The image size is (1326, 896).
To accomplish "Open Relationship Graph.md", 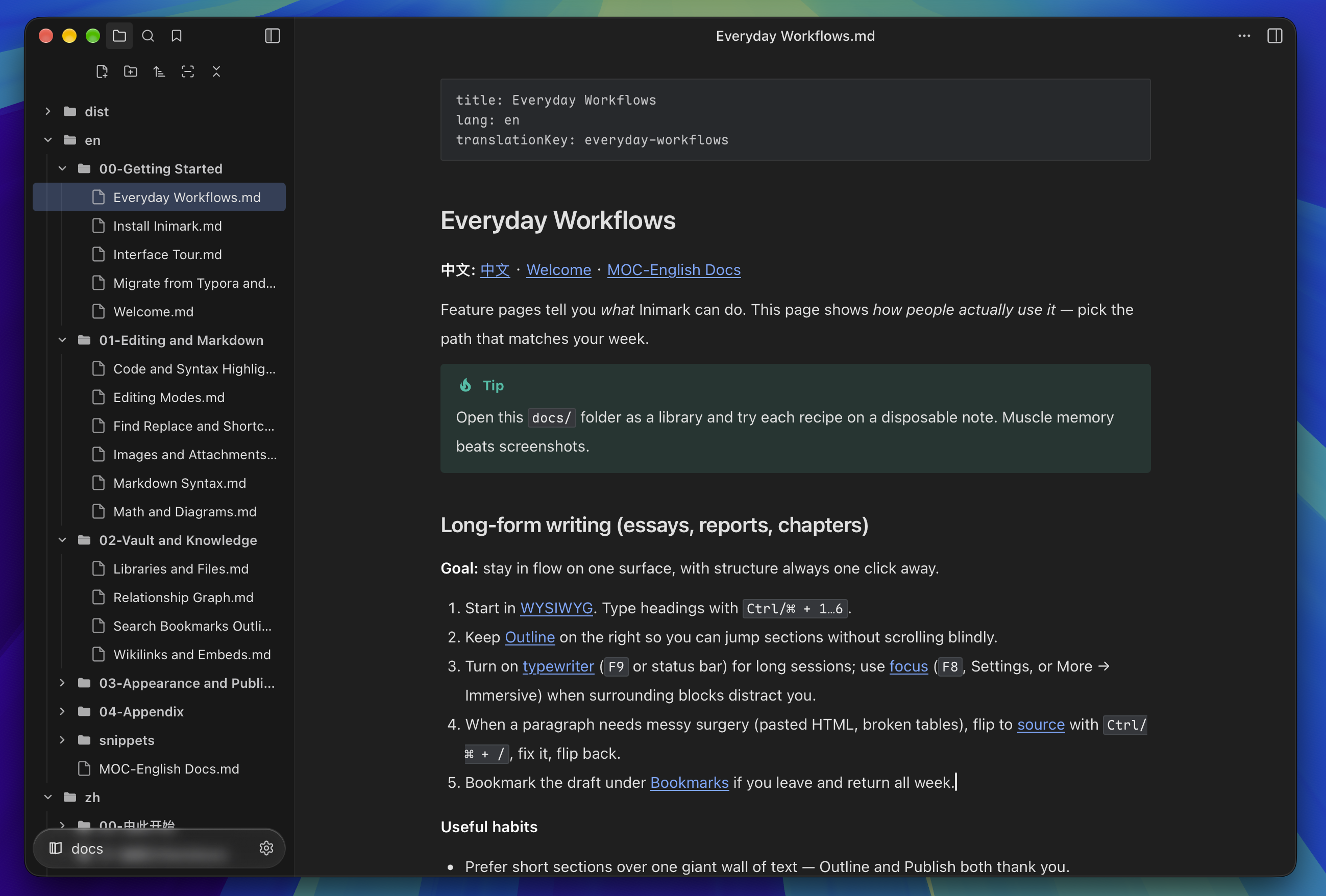I will coord(159,597).
